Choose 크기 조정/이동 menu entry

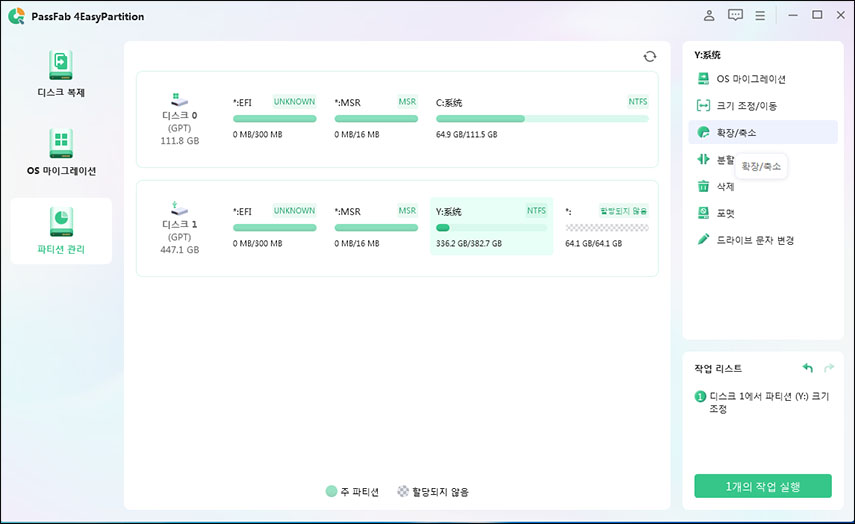coord(763,105)
